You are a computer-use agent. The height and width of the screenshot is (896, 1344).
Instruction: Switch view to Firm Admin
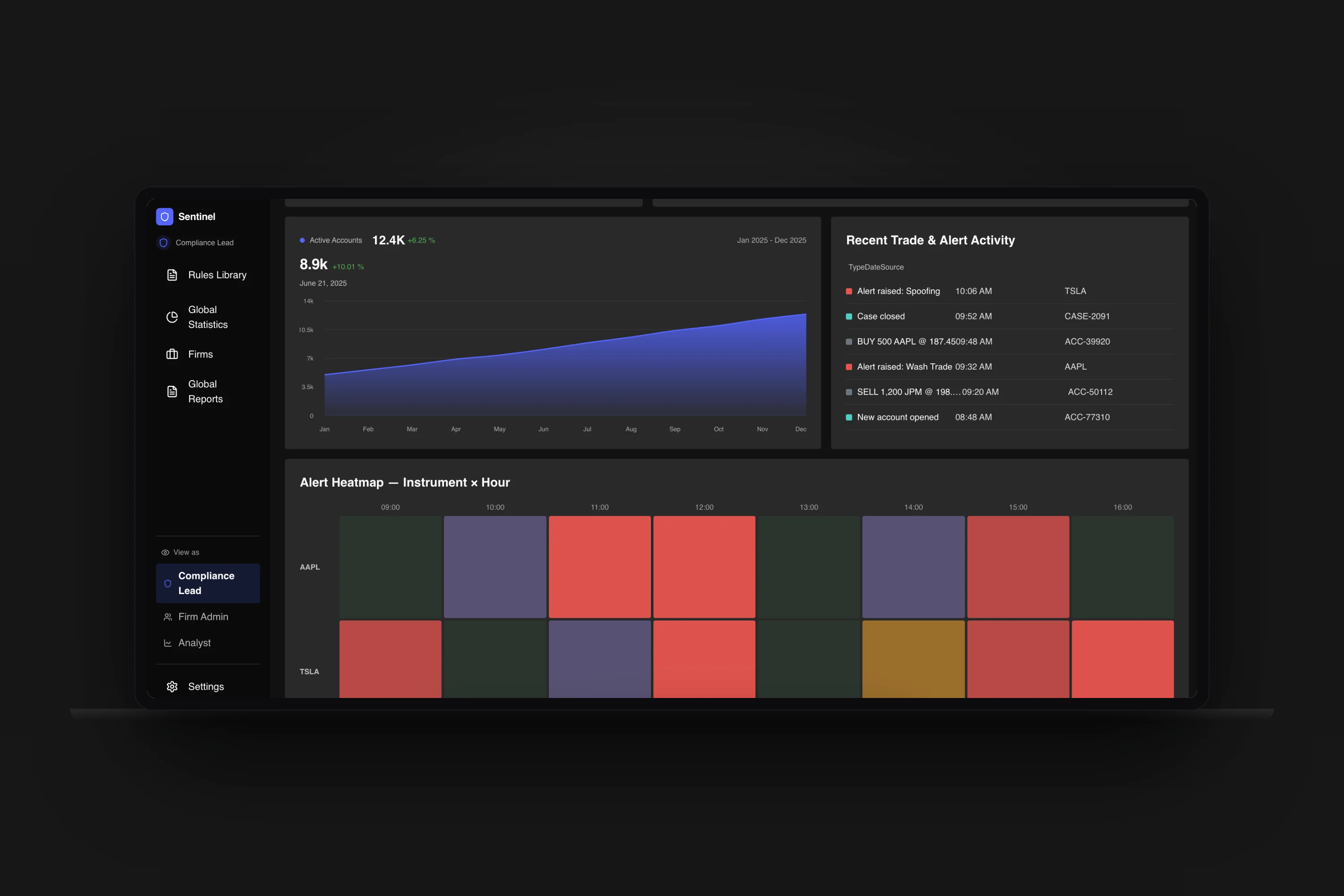coord(208,617)
